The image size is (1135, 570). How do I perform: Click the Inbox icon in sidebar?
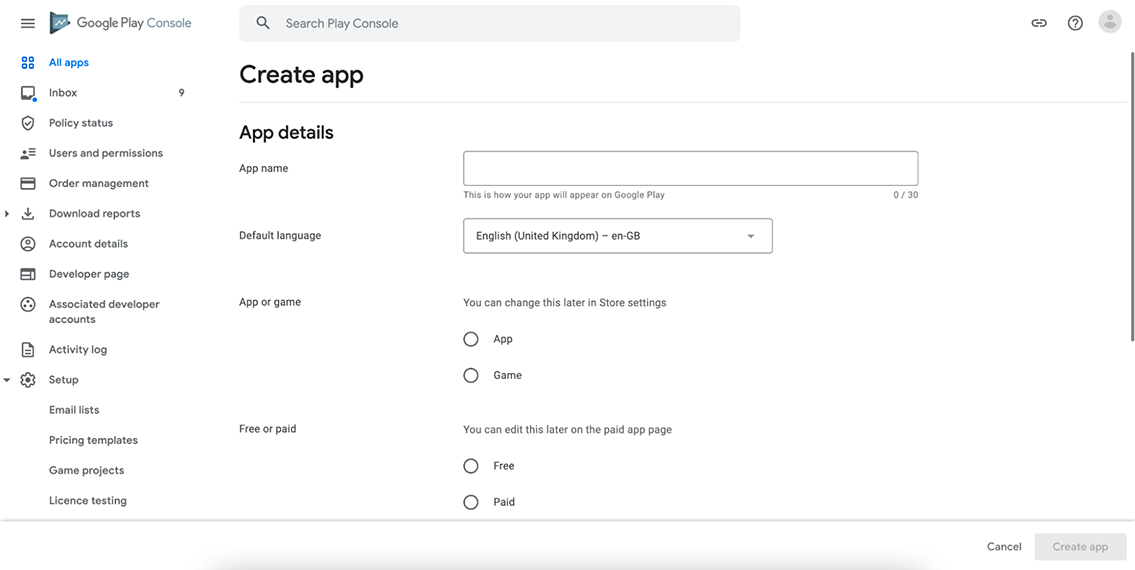[28, 93]
